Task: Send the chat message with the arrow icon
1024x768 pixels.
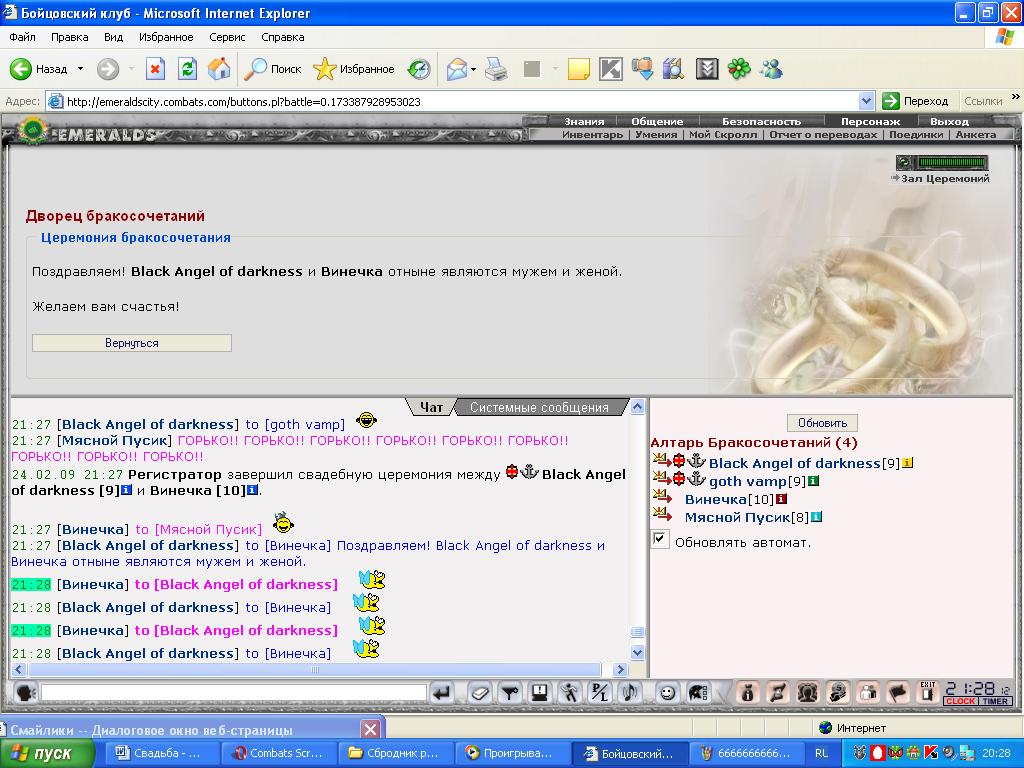Action: pyautogui.click(x=442, y=692)
